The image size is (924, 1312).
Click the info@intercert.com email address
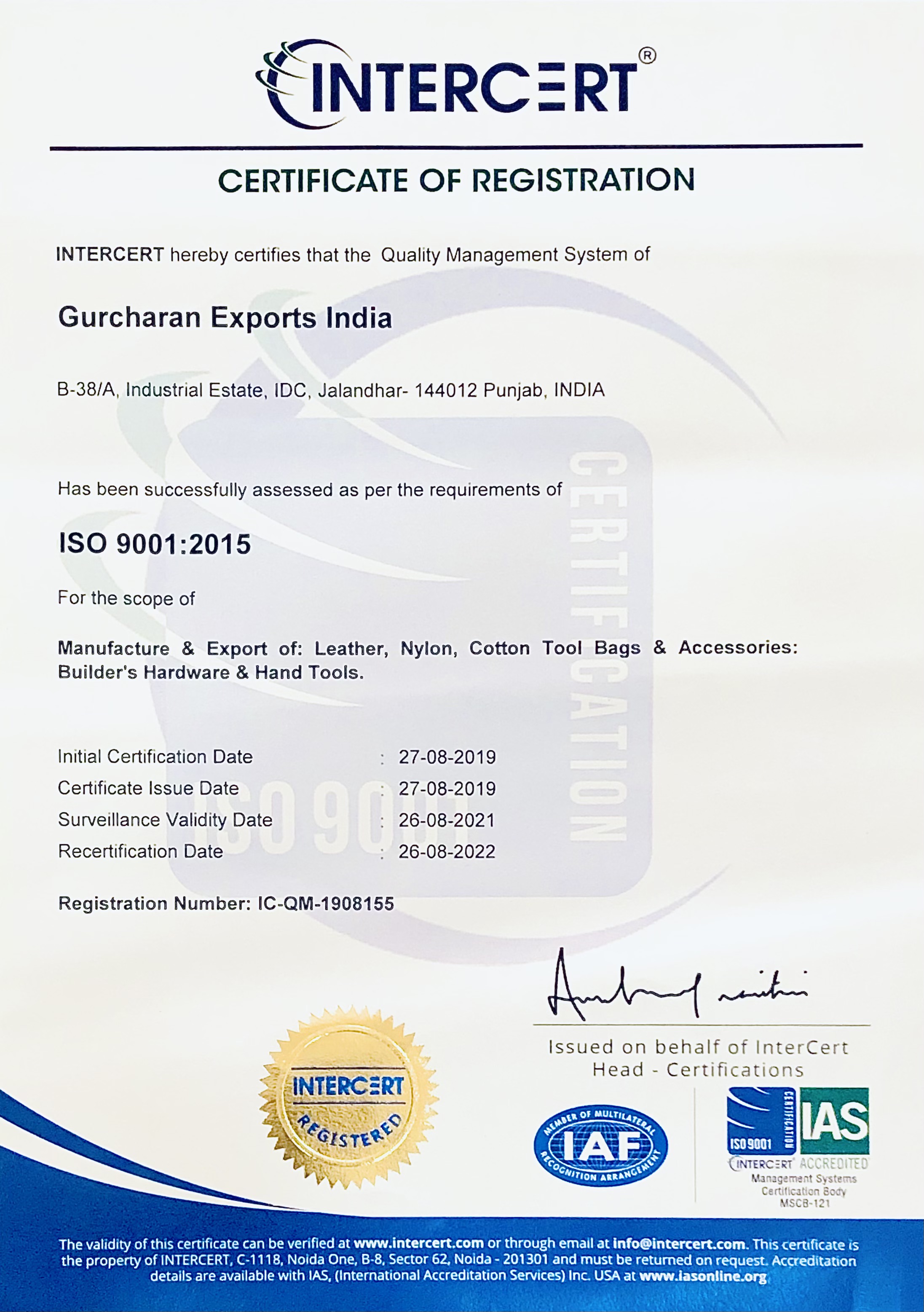coord(678,1243)
